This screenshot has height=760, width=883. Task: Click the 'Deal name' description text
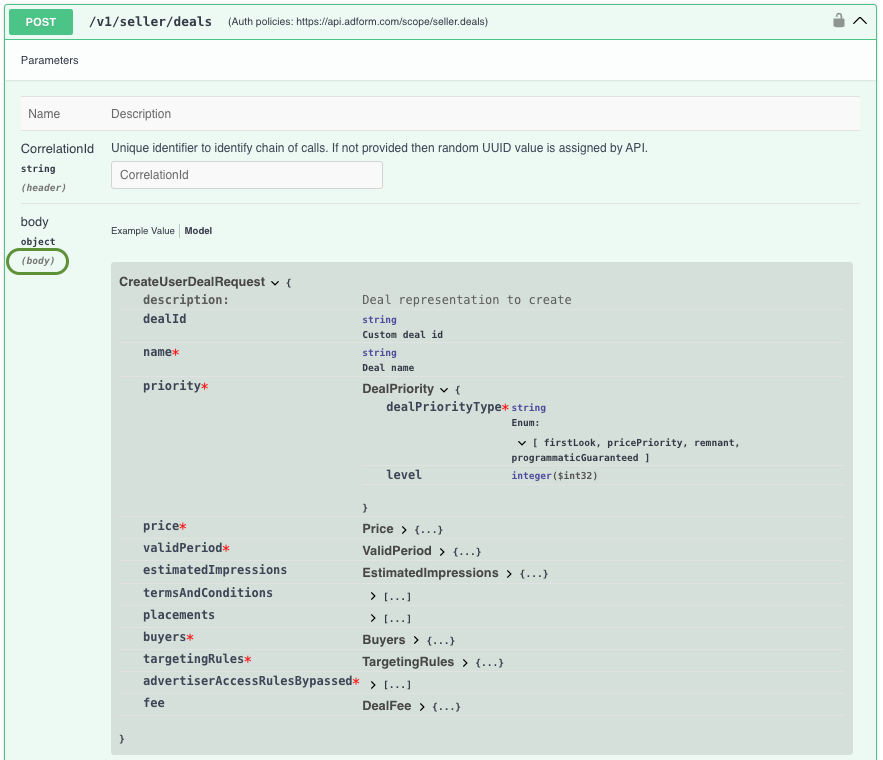pyautogui.click(x=388, y=368)
